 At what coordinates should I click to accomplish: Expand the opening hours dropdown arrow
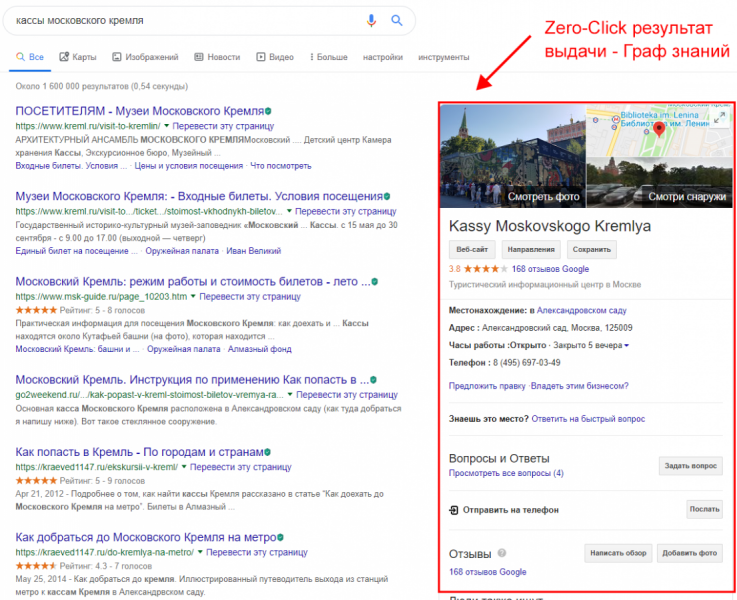[627, 345]
